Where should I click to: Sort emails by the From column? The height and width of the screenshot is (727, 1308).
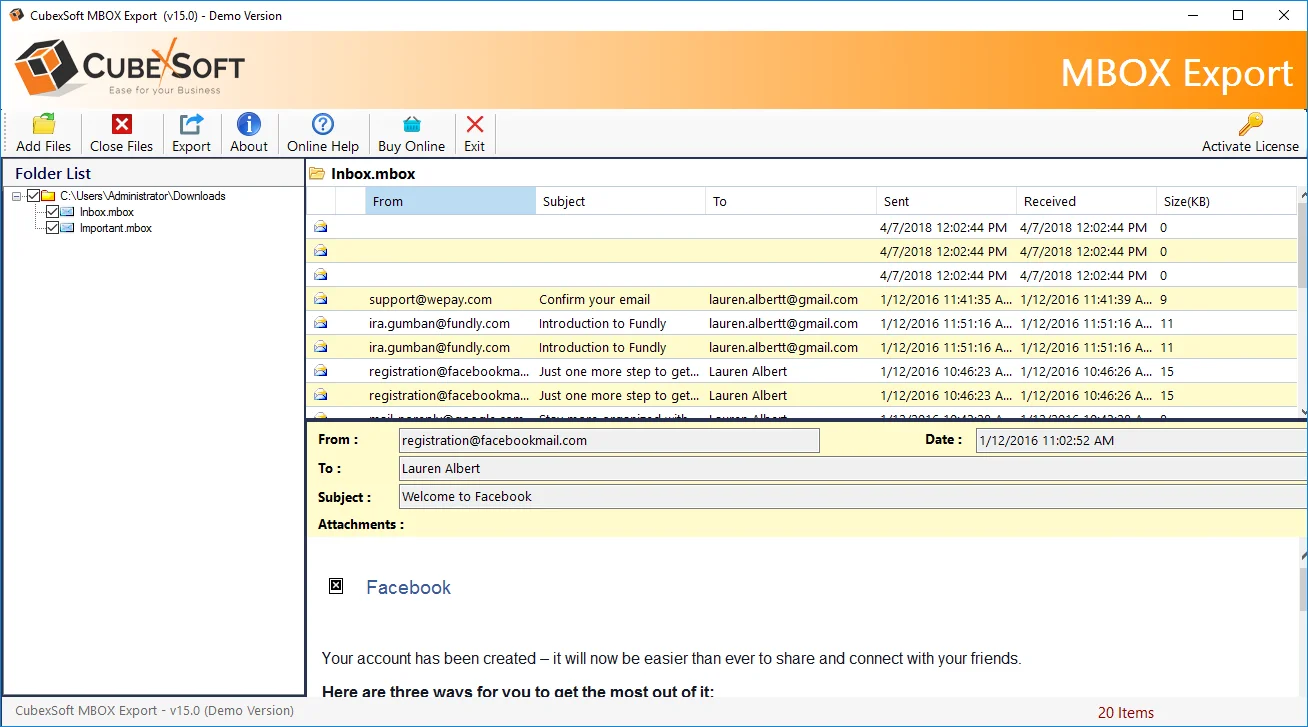pos(450,201)
